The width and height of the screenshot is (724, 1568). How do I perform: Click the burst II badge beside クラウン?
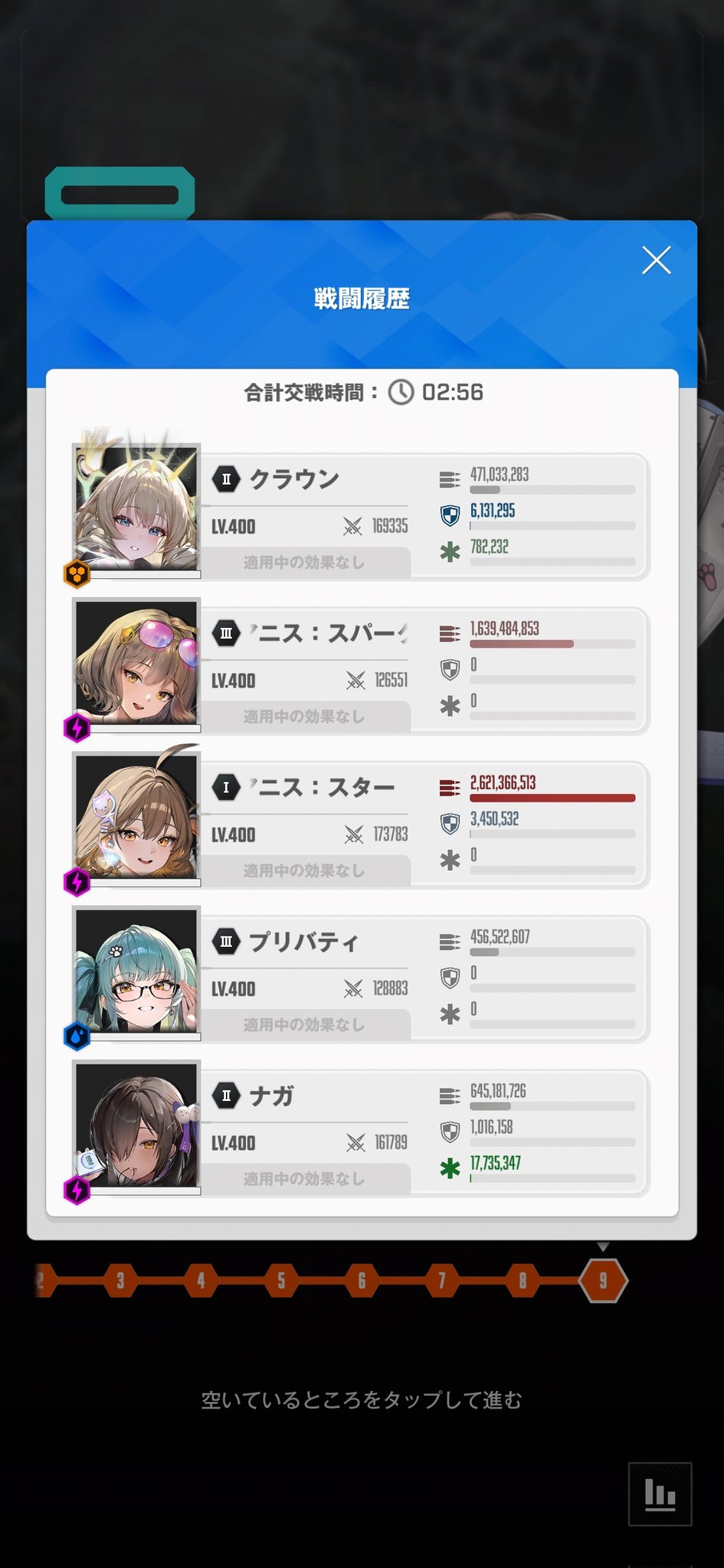pyautogui.click(x=226, y=479)
